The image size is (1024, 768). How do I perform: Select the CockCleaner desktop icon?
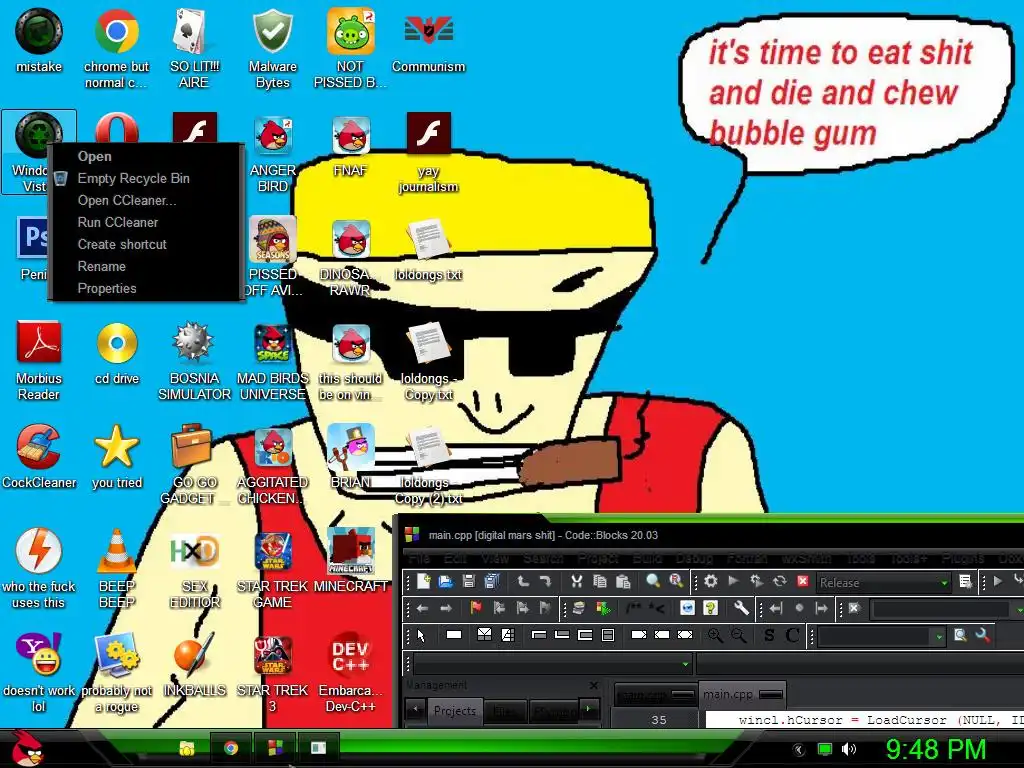click(x=39, y=456)
